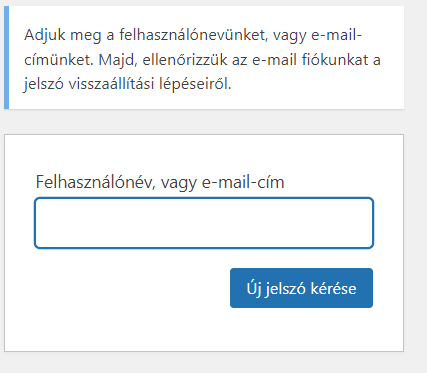Click the Felhasználónév, vagy e-mail-cím label text
This screenshot has height=373, width=427.
tap(160, 182)
